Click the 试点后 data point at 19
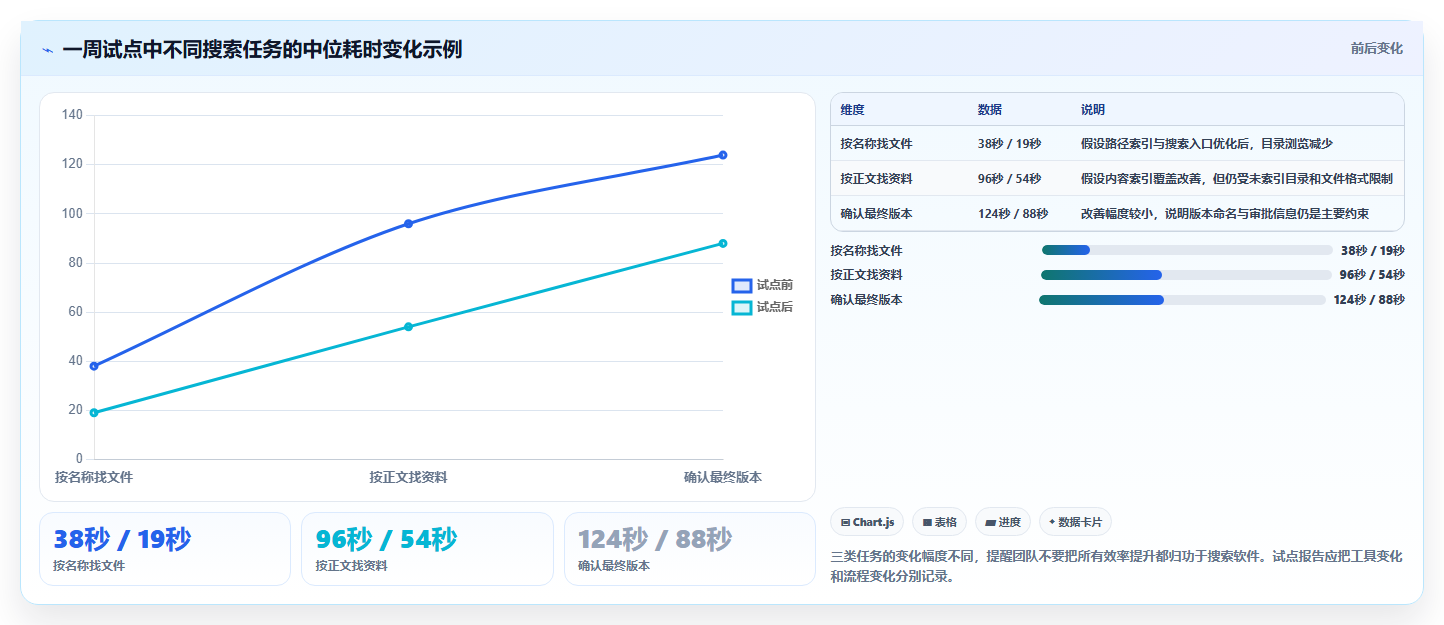This screenshot has height=625, width=1444. pos(94,413)
